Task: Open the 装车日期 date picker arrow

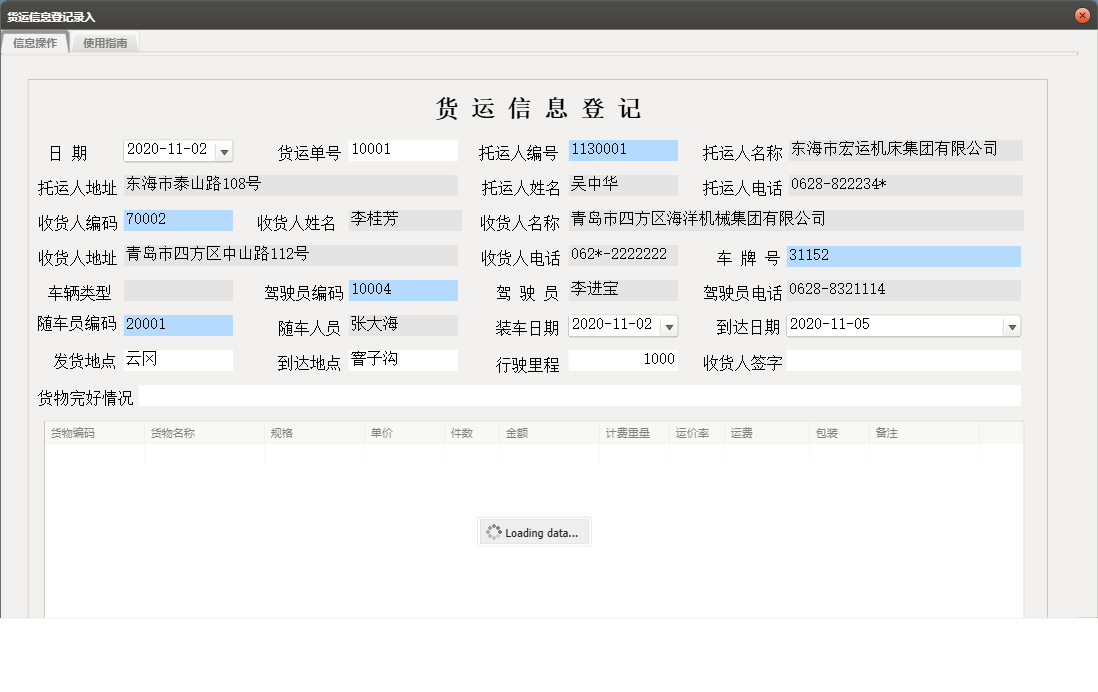Action: [x=669, y=327]
